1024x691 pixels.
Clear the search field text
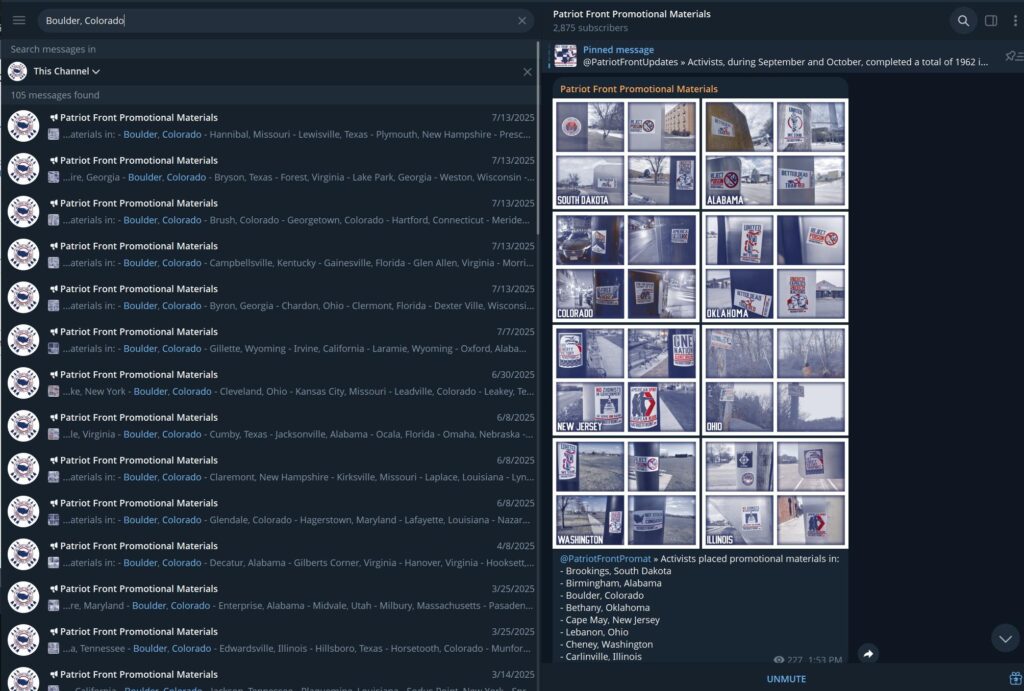522,21
